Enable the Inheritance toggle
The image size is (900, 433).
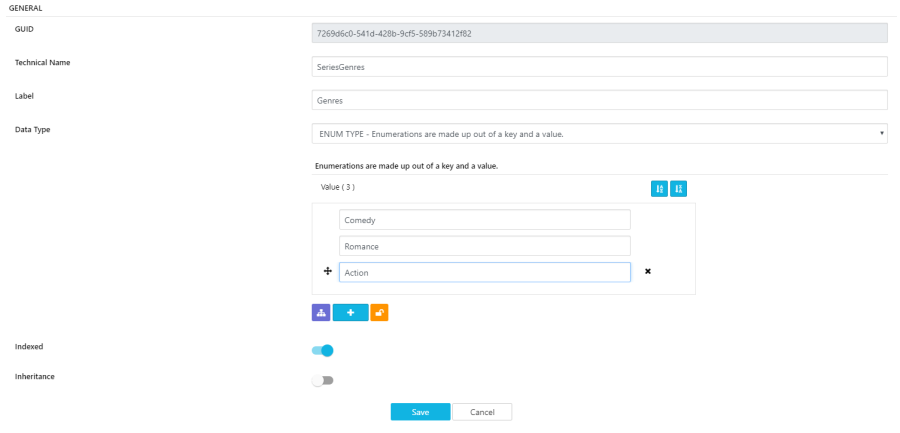pyautogui.click(x=322, y=380)
